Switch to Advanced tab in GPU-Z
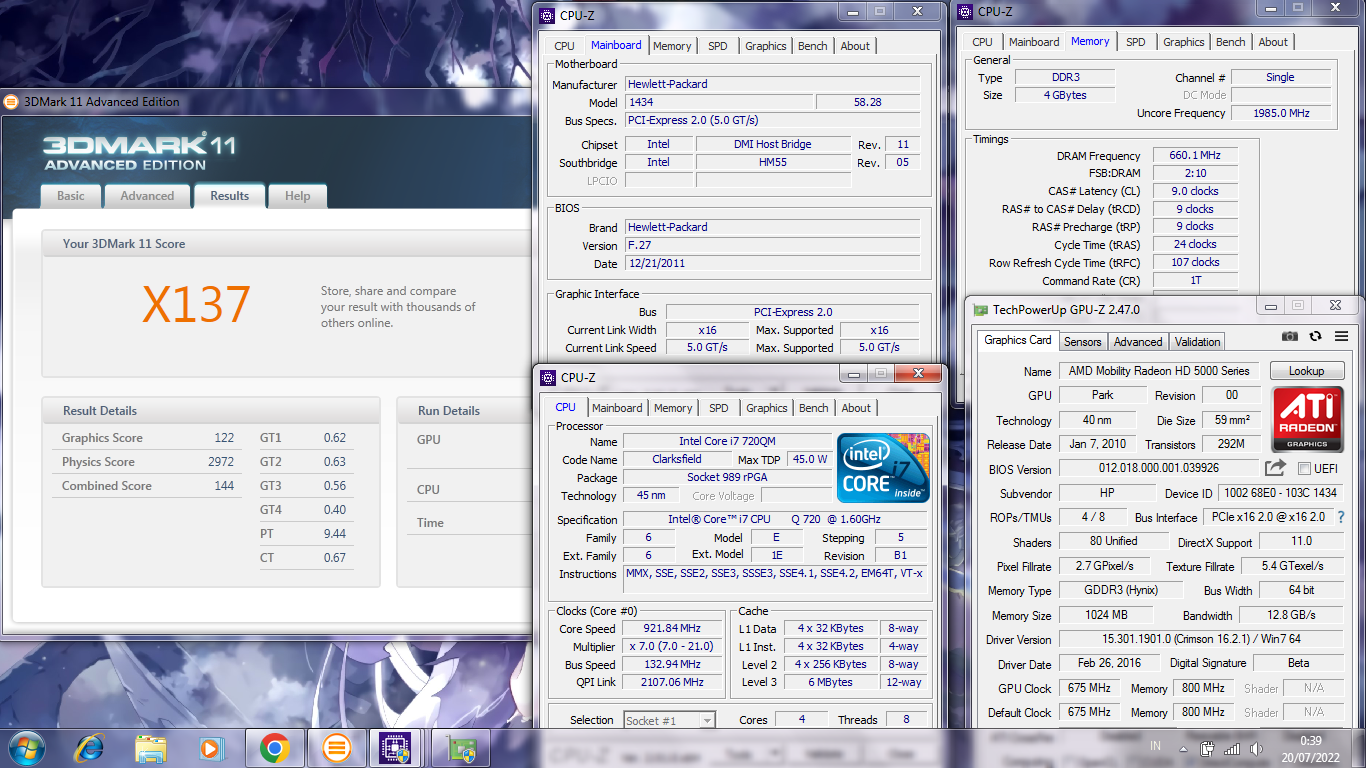 1138,341
